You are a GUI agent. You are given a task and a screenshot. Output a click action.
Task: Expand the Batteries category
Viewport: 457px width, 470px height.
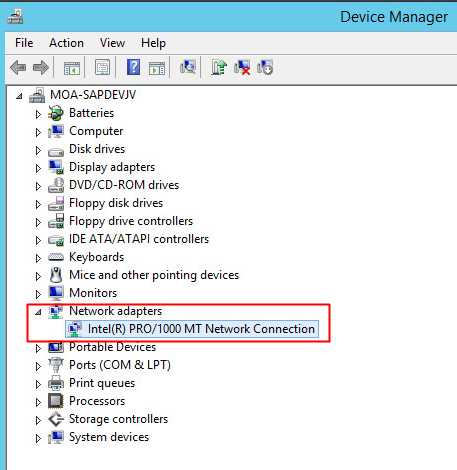[x=38, y=114]
